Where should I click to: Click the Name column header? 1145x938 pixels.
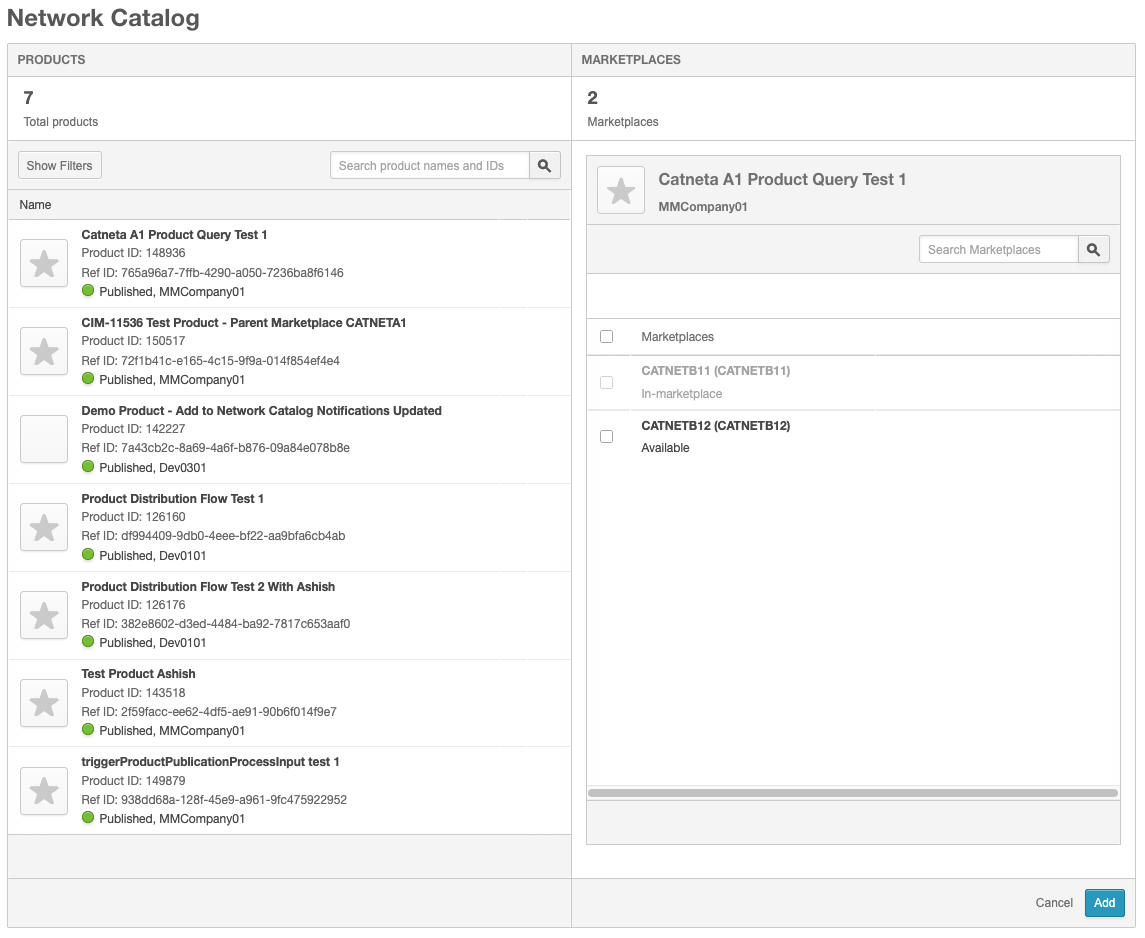coord(36,205)
